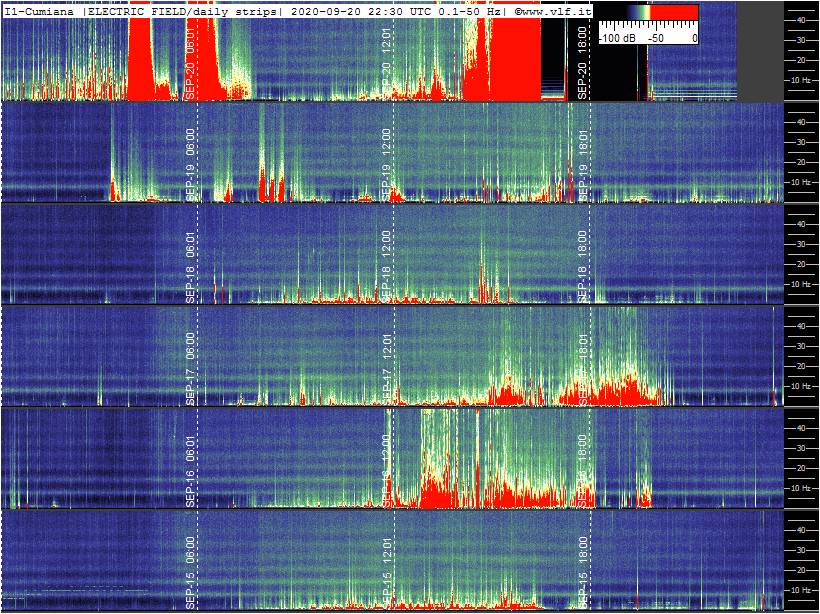Pick the SEP-18 06:01 time marker

click(x=191, y=267)
